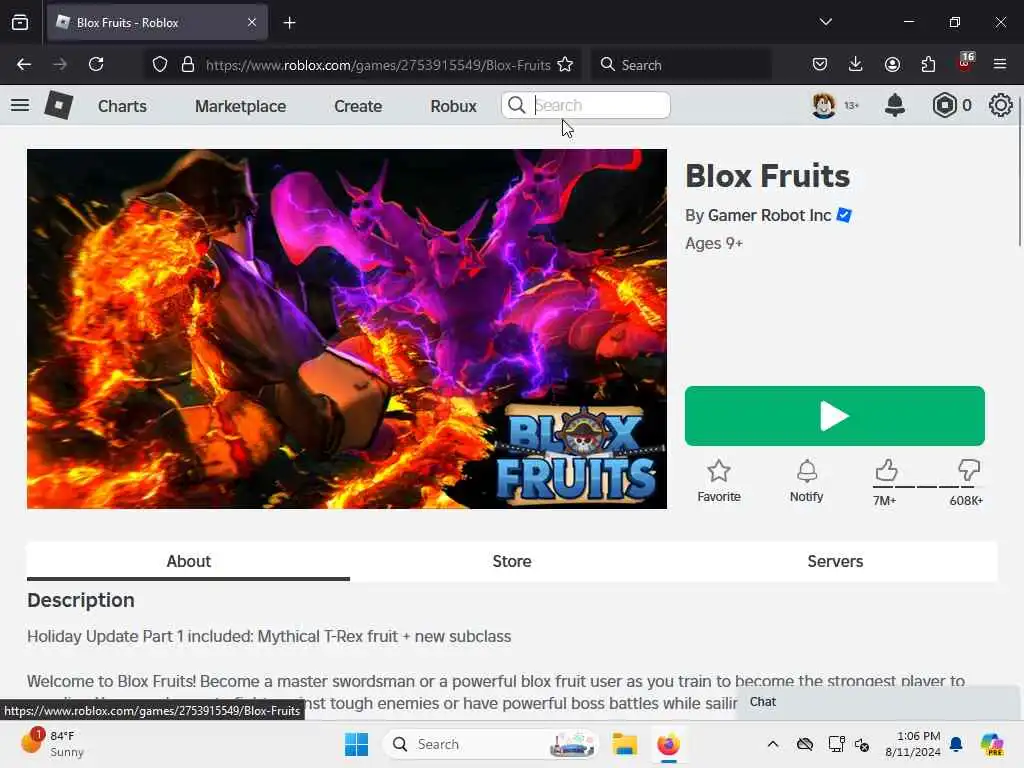Click the '608K+' dislikes count

point(966,501)
